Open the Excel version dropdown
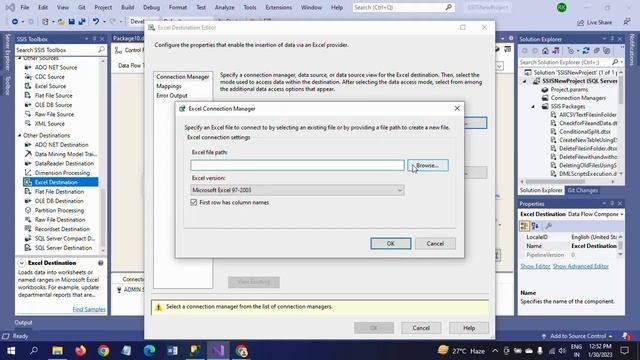 pyautogui.click(x=297, y=190)
